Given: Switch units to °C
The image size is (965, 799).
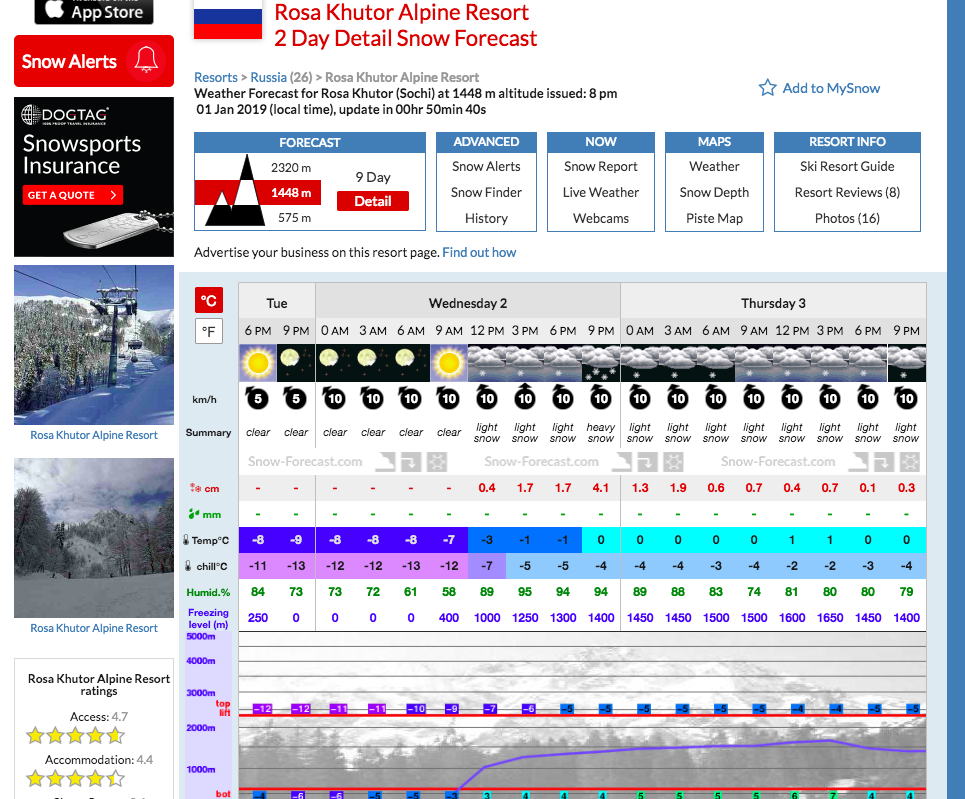Looking at the screenshot, I should 209,300.
